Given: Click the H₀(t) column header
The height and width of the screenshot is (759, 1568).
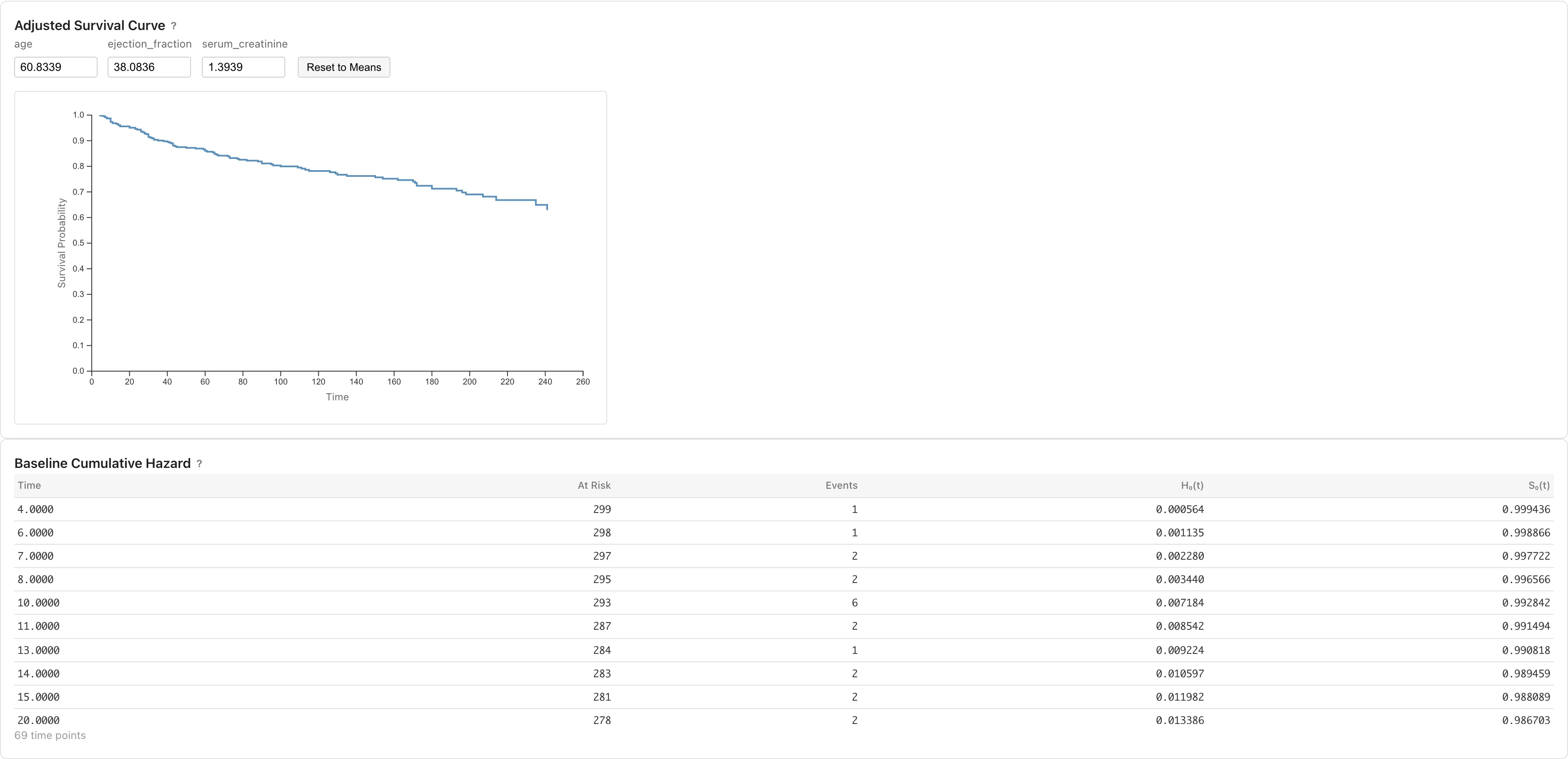Looking at the screenshot, I should click(1192, 485).
